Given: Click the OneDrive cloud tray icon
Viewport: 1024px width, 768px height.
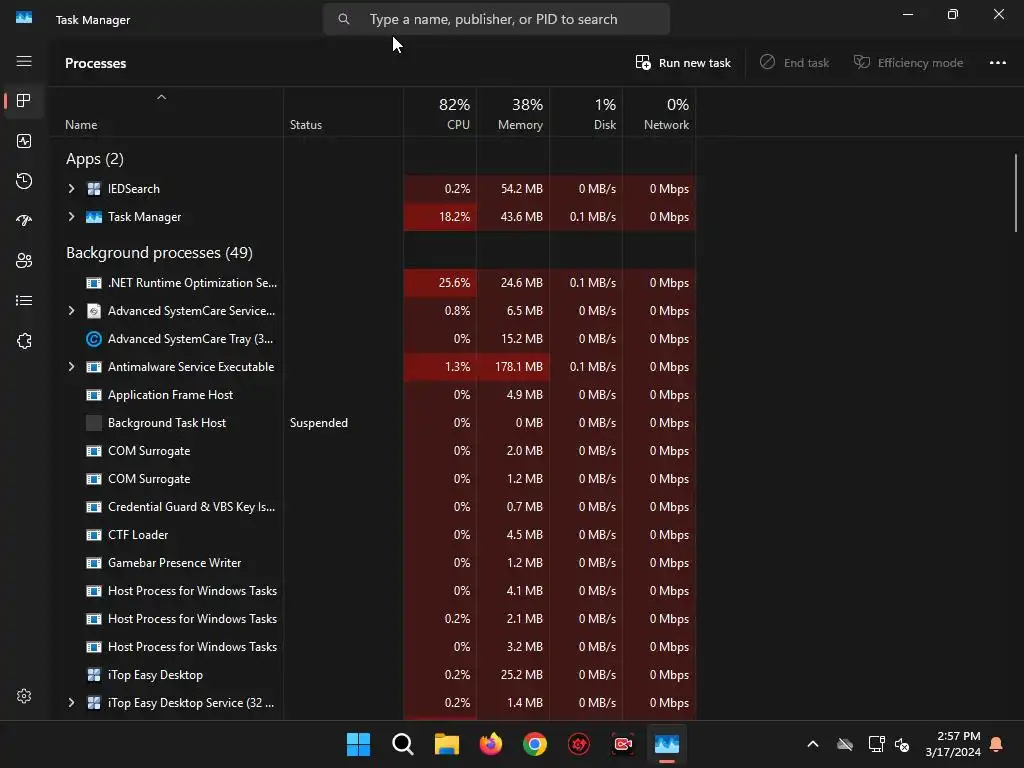Looking at the screenshot, I should (844, 744).
